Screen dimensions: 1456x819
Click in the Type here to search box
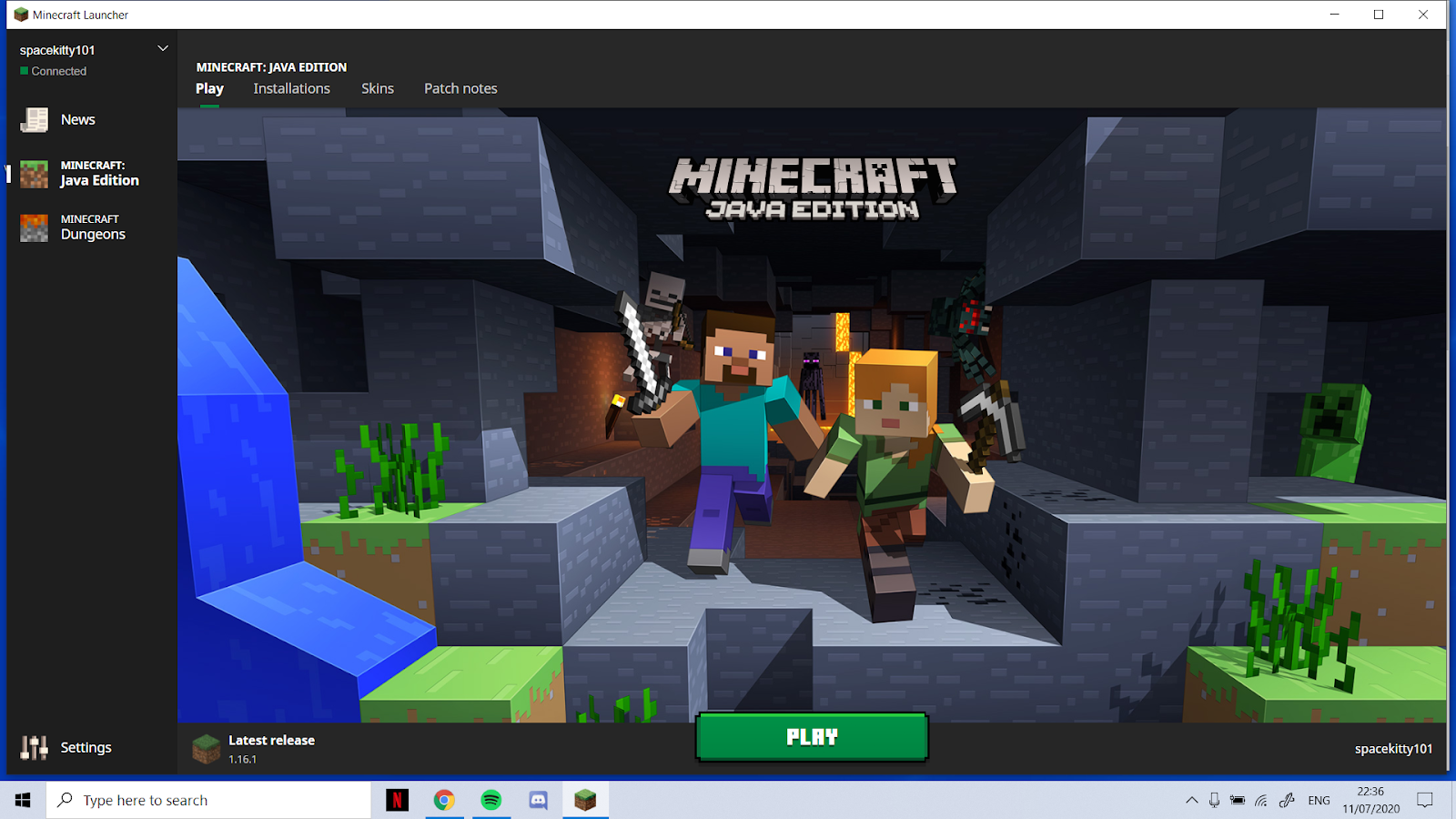(x=208, y=800)
